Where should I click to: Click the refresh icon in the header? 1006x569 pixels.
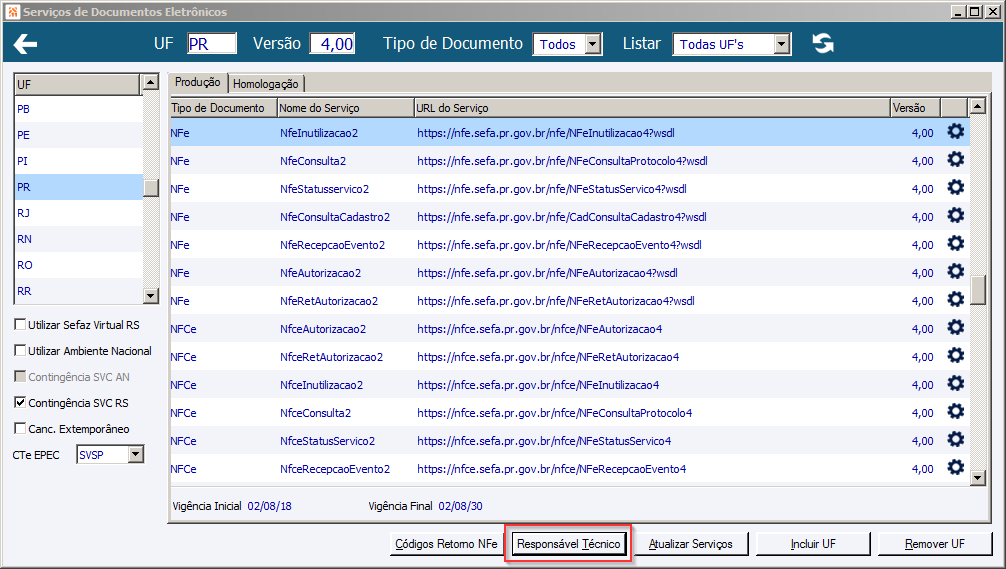click(x=823, y=44)
